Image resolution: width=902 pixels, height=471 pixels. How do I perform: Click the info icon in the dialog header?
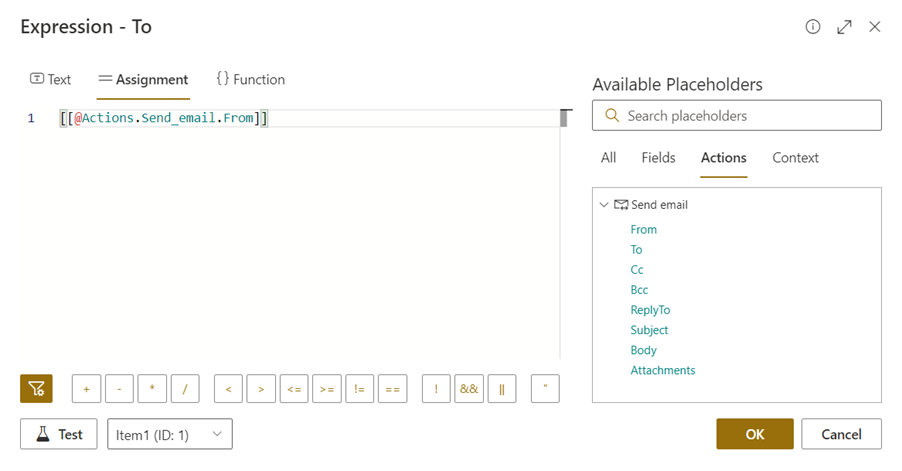813,27
